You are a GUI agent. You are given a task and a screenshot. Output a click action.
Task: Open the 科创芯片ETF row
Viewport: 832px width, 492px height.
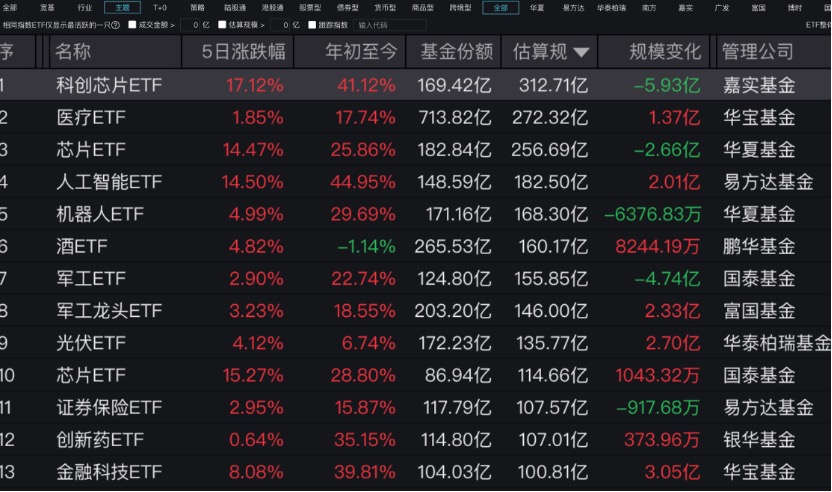pos(416,85)
